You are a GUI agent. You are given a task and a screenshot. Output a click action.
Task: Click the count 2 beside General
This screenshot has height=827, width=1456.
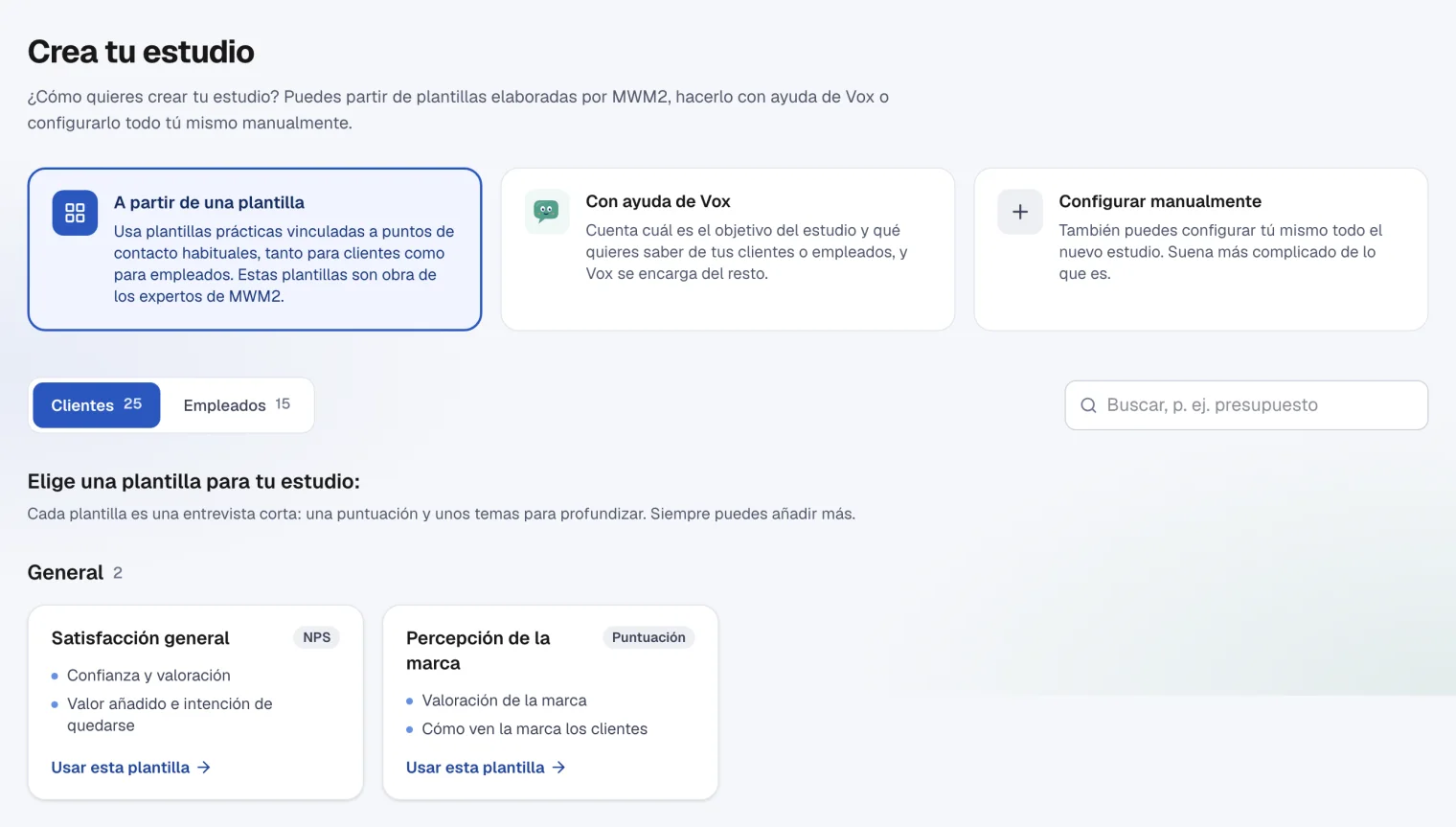(x=118, y=573)
